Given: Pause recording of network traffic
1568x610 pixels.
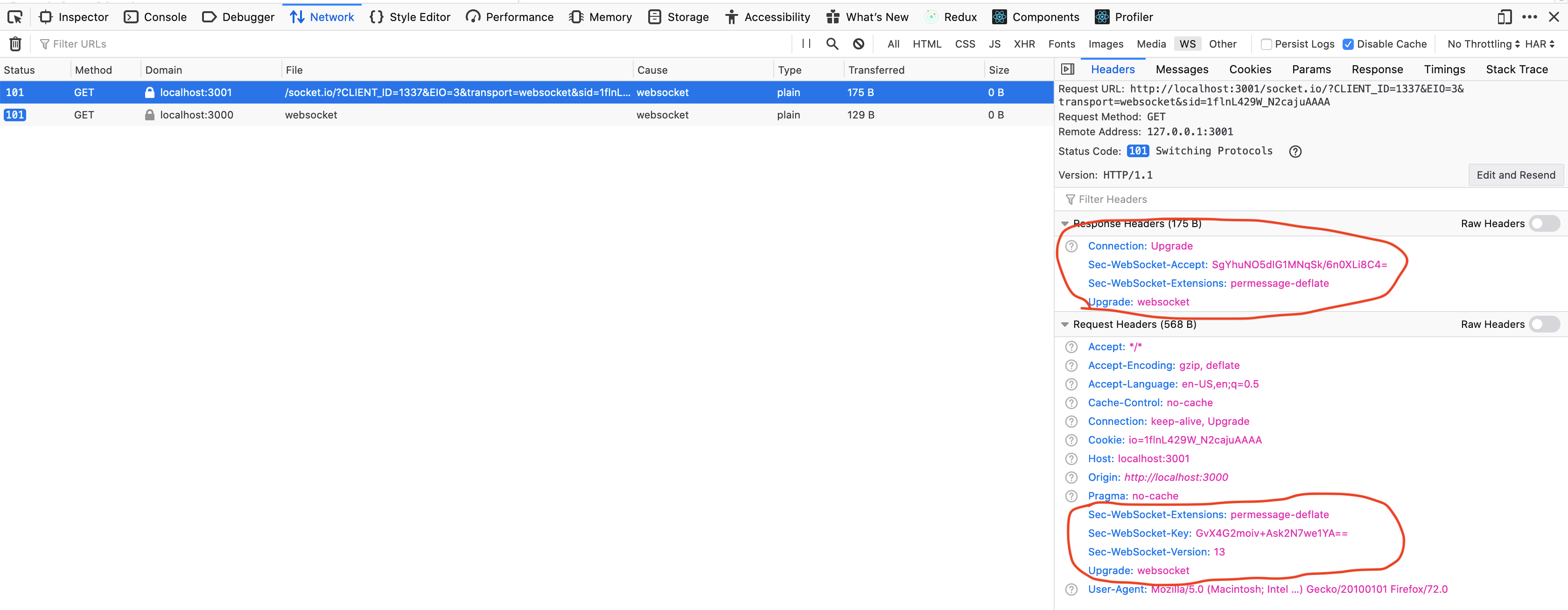Looking at the screenshot, I should click(805, 43).
